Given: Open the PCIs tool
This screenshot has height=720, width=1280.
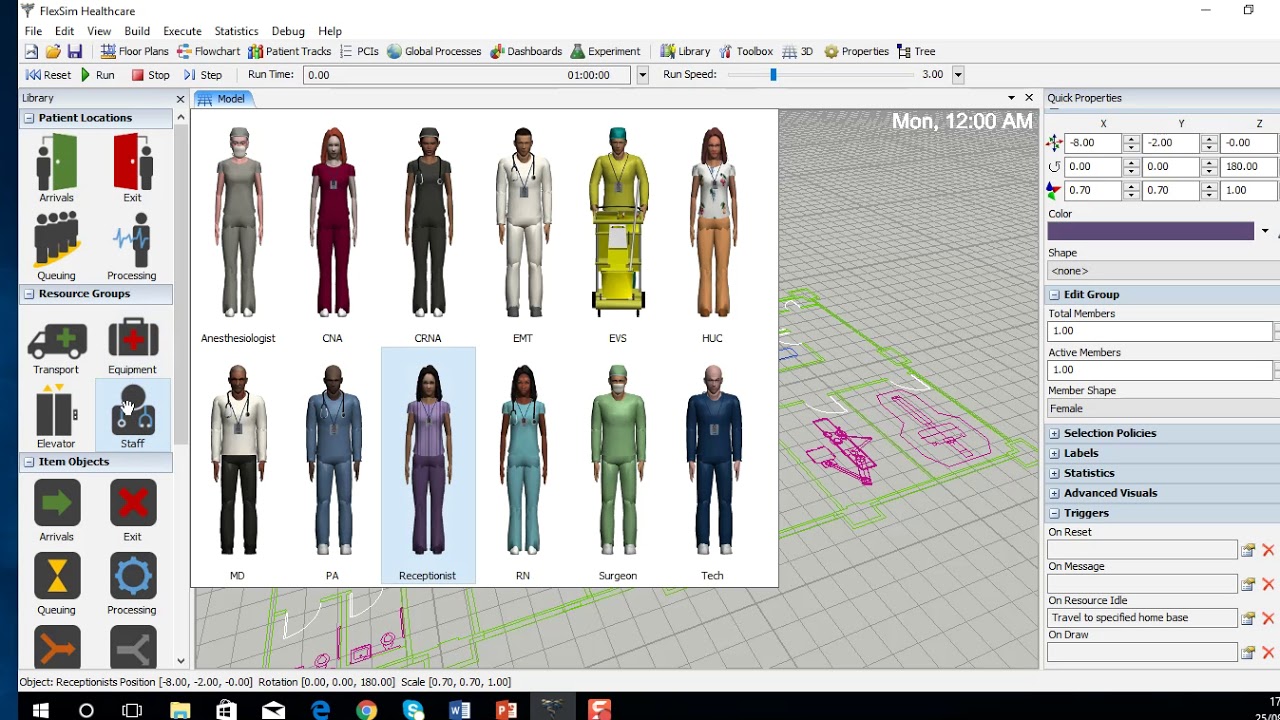Looking at the screenshot, I should (x=359, y=51).
